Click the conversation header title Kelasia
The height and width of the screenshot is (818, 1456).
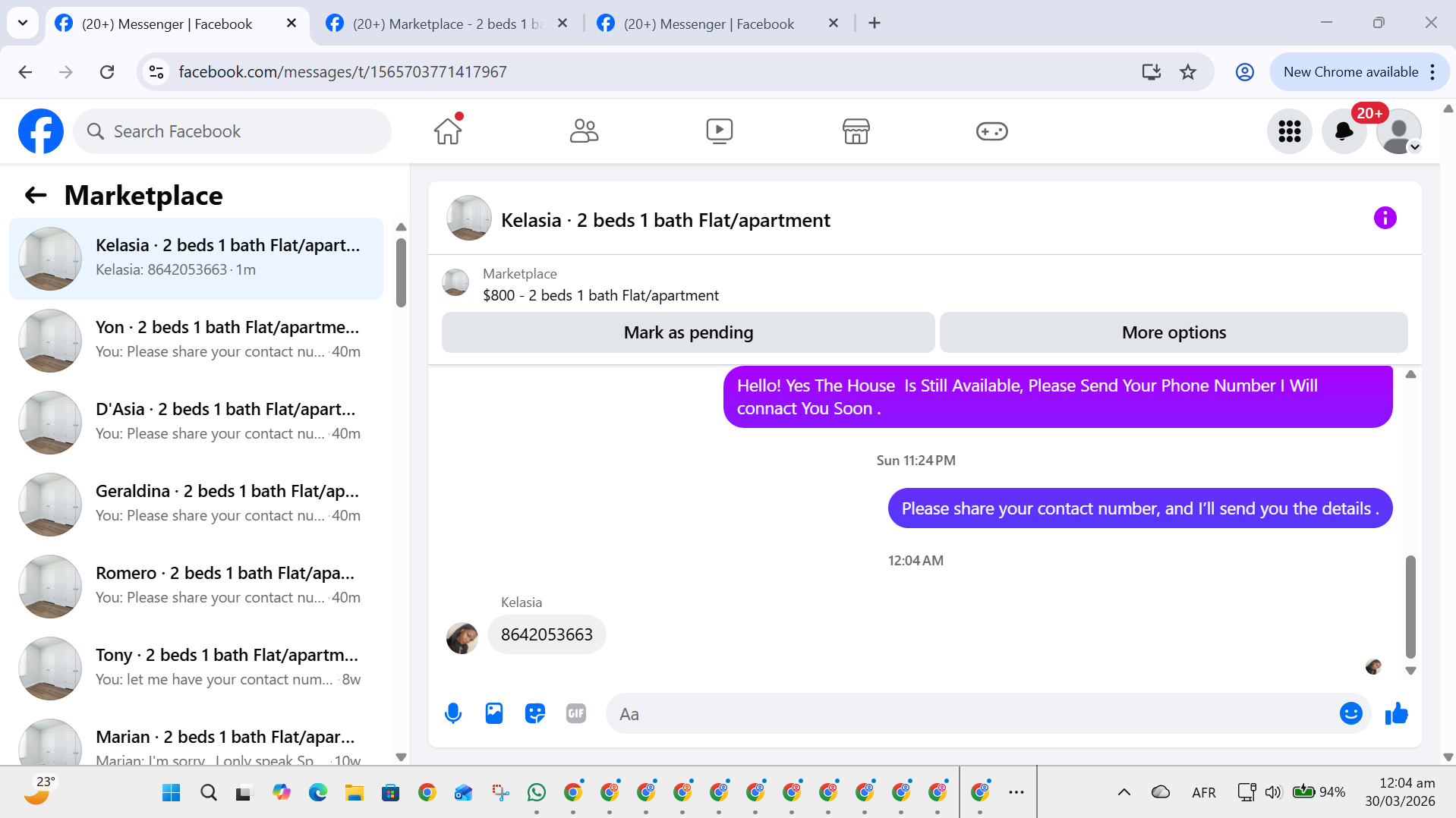click(x=665, y=220)
